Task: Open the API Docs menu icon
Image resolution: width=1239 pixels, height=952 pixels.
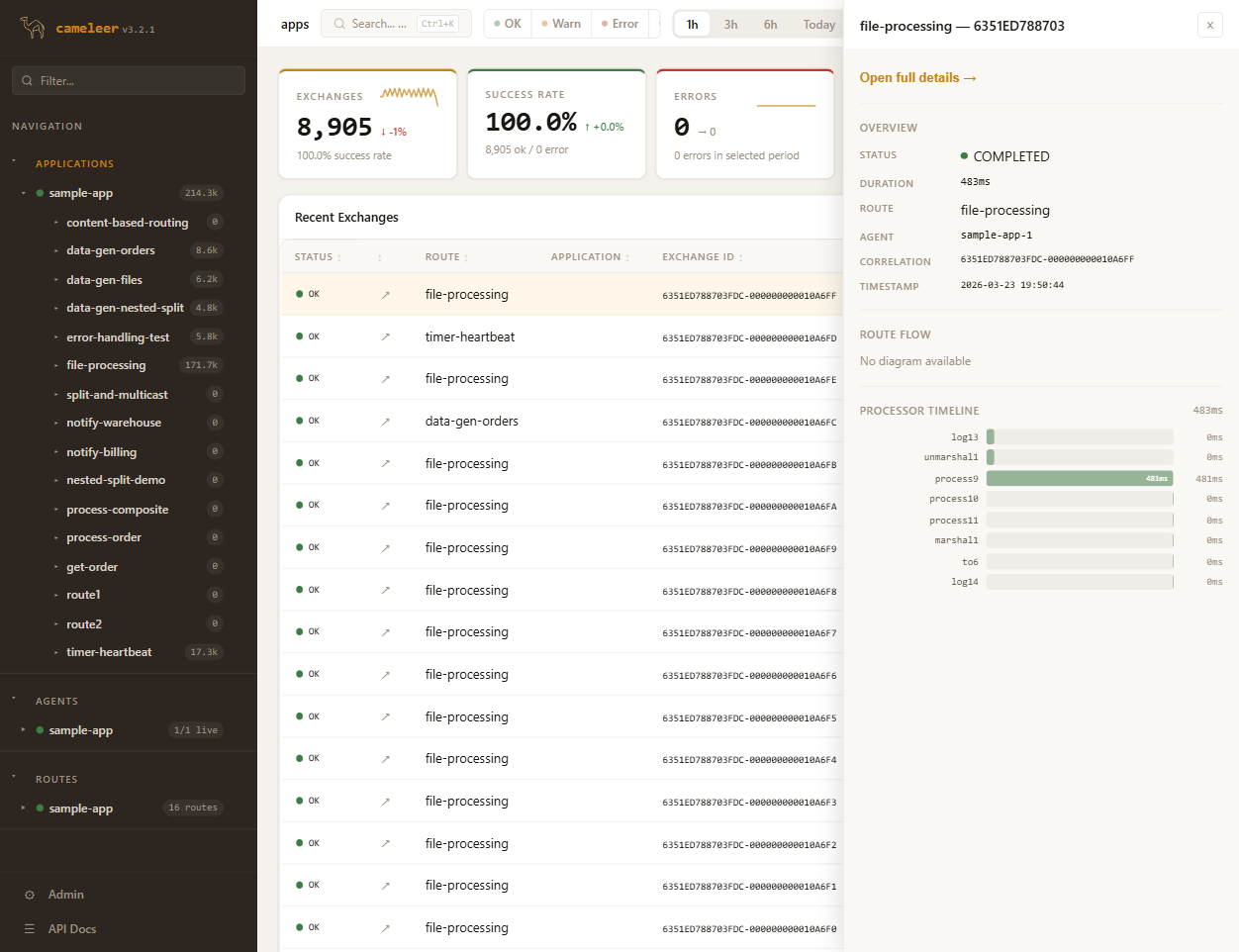Action: (x=30, y=929)
